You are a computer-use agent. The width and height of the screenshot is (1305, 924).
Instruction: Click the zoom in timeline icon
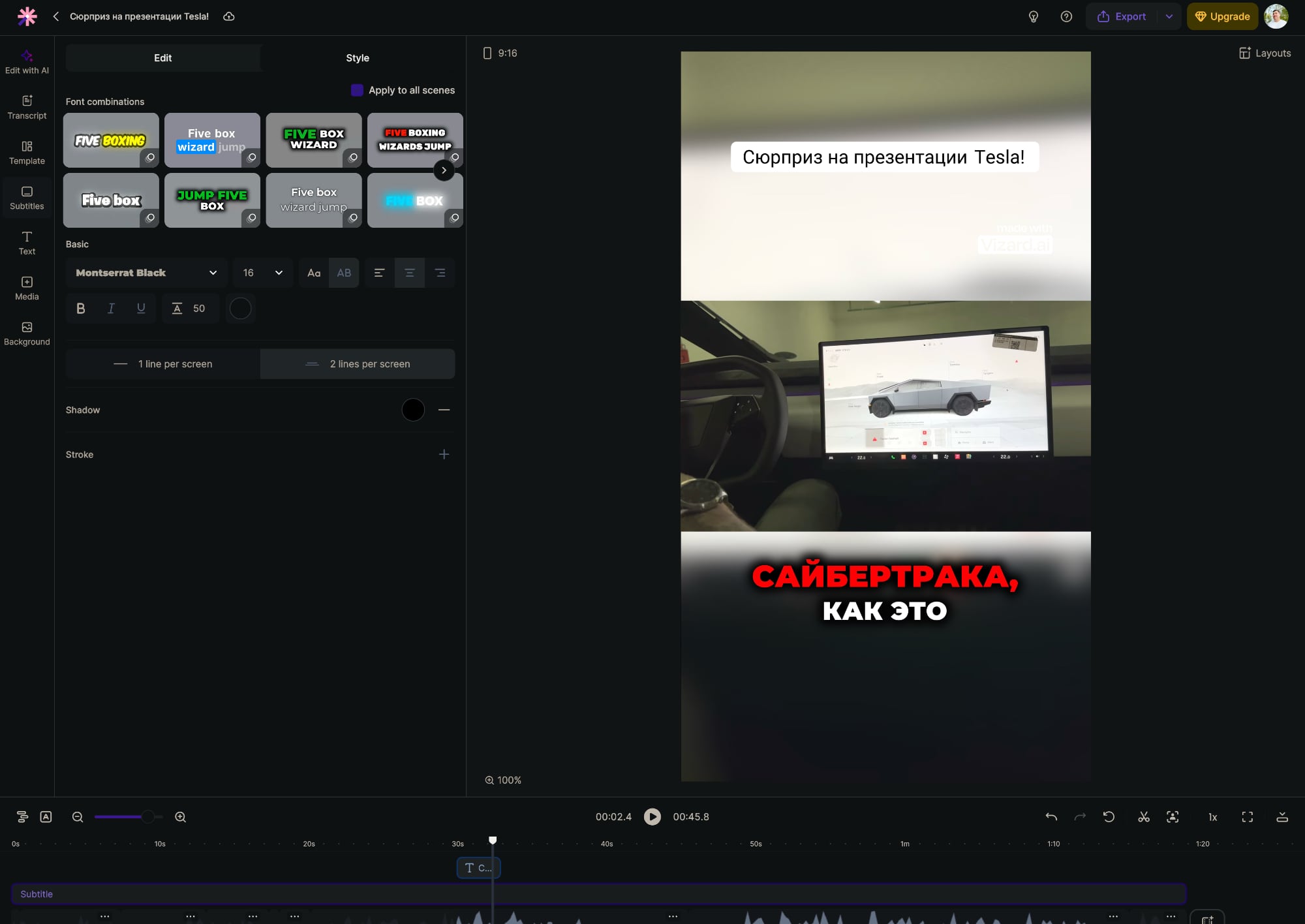[181, 817]
